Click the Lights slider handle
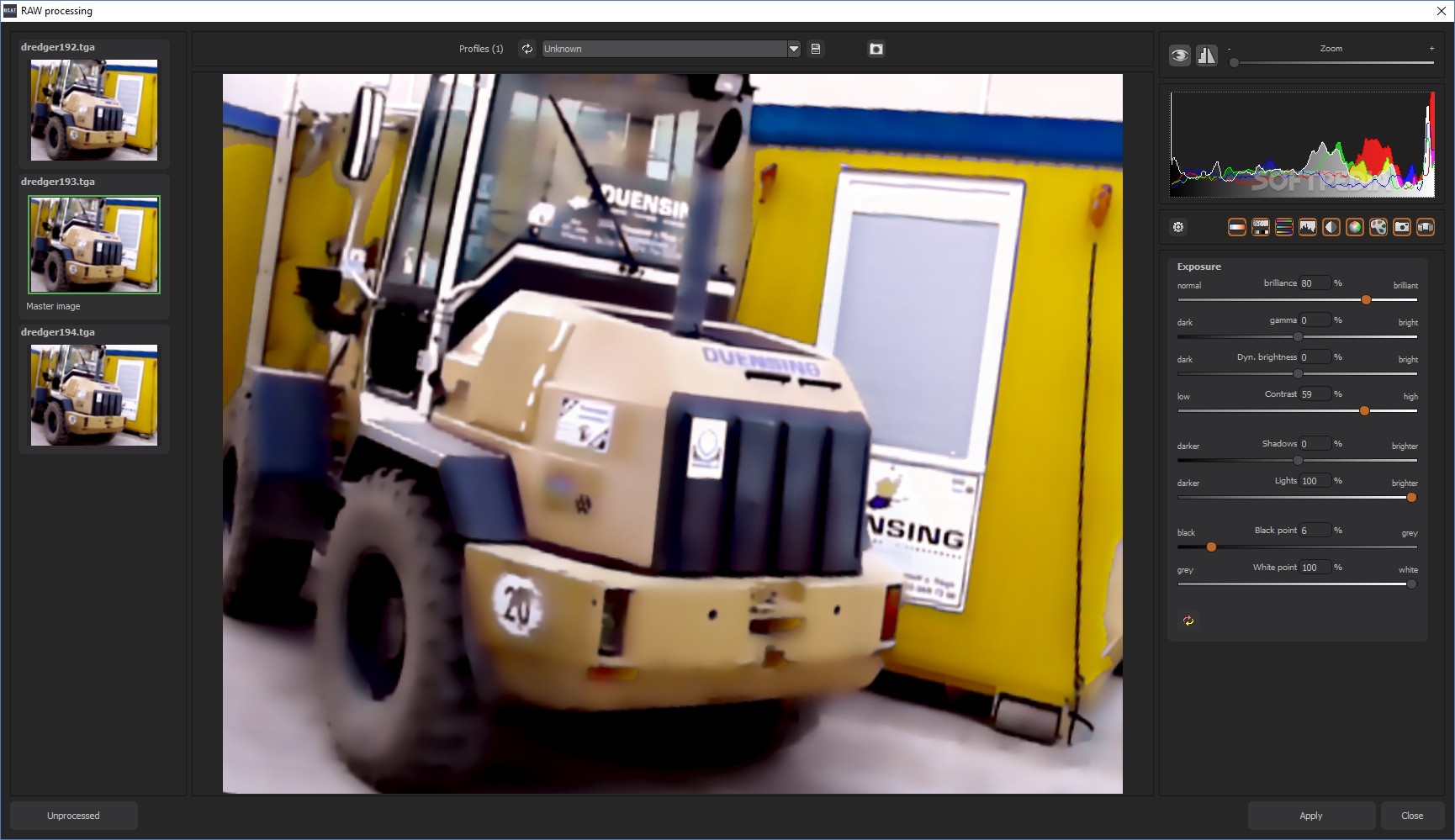The height and width of the screenshot is (840, 1455). (x=1411, y=498)
